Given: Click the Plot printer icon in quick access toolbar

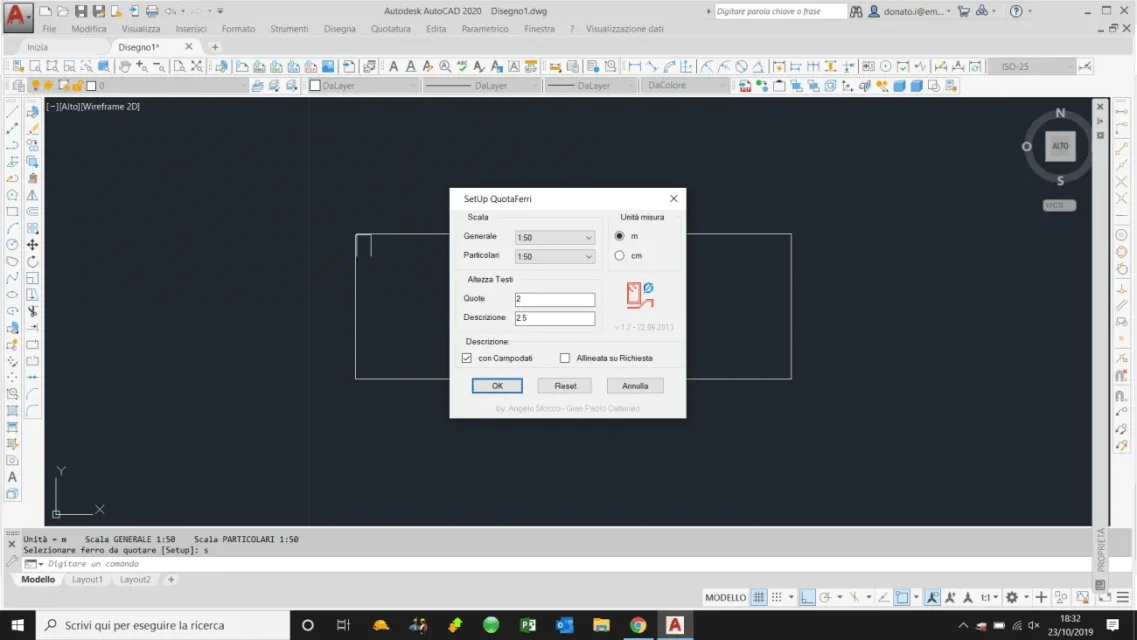Looking at the screenshot, I should pyautogui.click(x=152, y=11).
